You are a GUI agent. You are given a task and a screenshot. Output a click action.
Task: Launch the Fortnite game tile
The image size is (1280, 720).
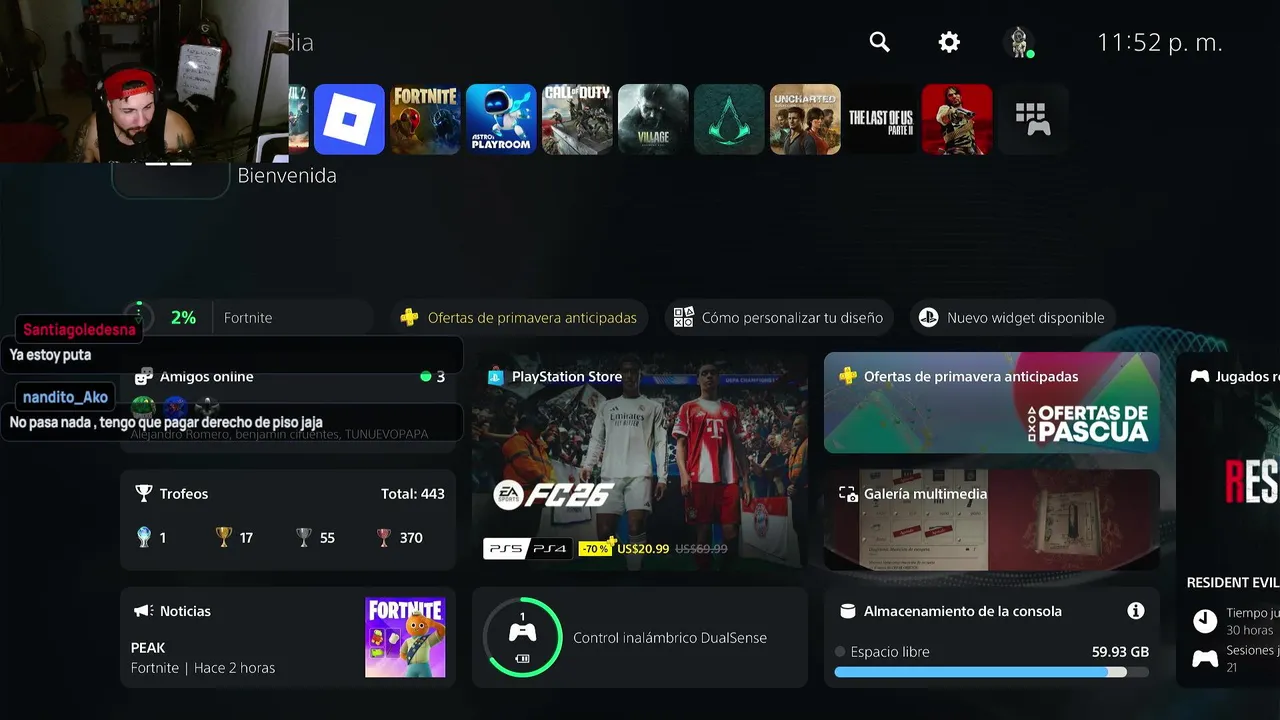pyautogui.click(x=425, y=119)
